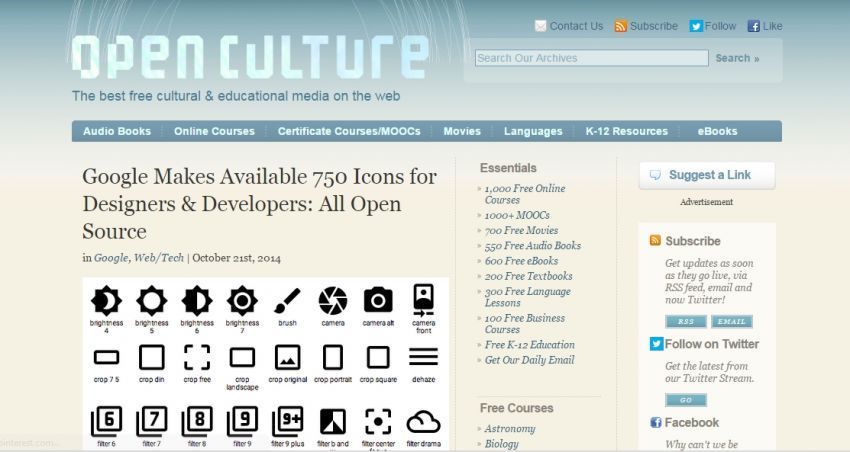The width and height of the screenshot is (850, 452).
Task: Open the eBooks menu item
Action: pyautogui.click(x=717, y=131)
